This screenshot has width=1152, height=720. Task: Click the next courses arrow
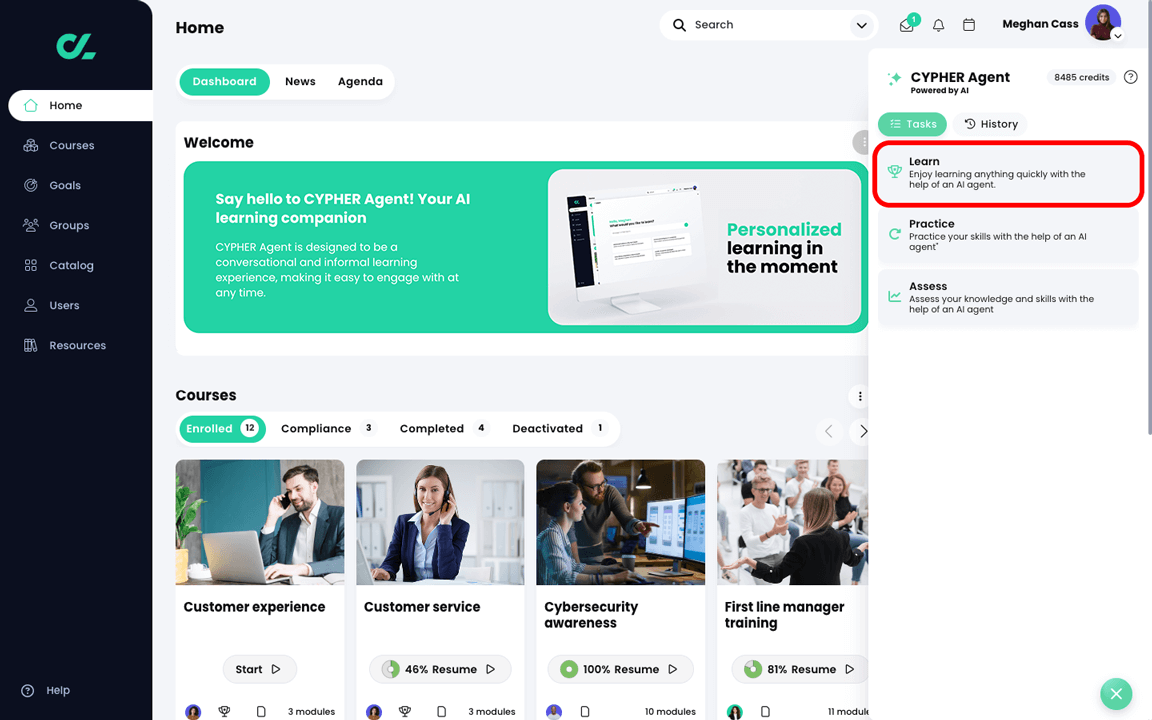click(x=862, y=431)
